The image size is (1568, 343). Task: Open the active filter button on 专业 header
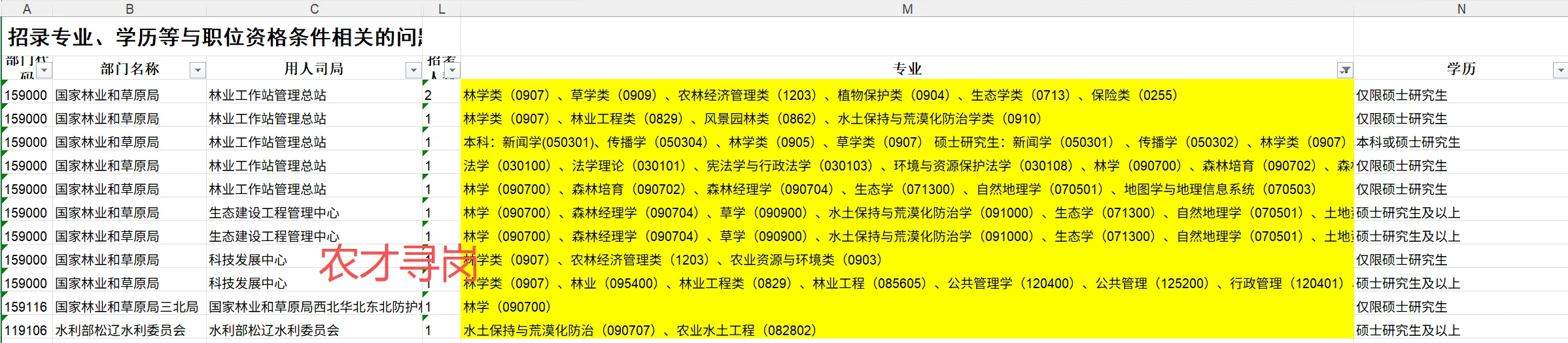coord(1345,70)
